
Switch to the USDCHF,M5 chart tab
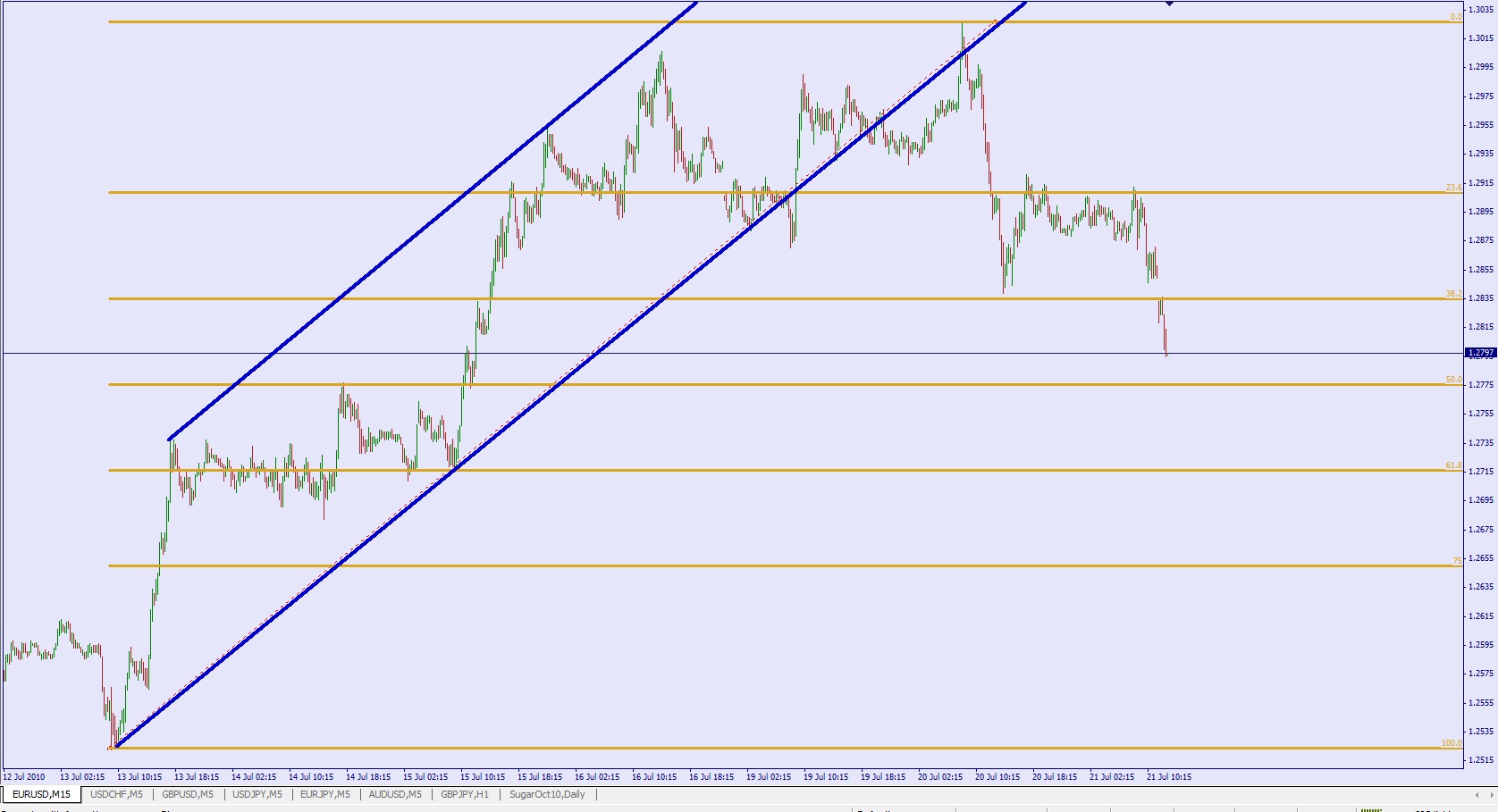(x=116, y=794)
